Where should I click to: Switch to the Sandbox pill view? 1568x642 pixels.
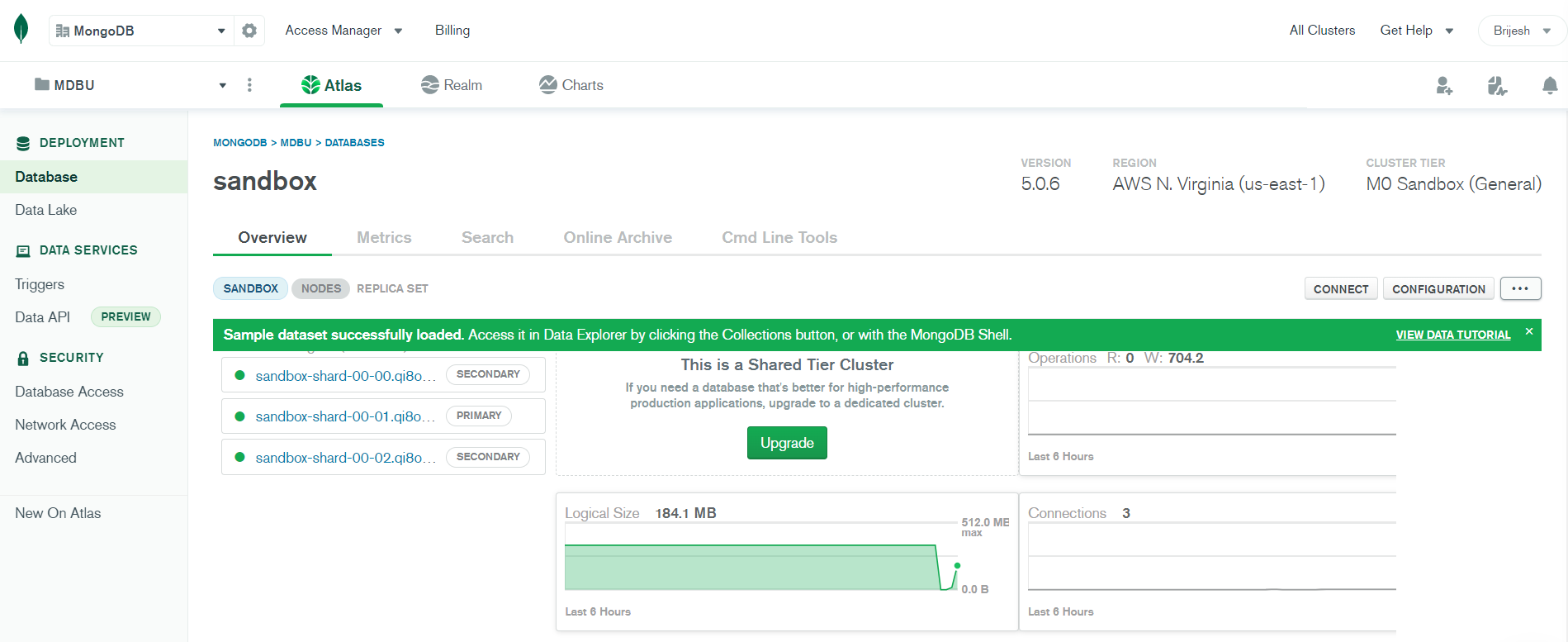click(x=250, y=288)
